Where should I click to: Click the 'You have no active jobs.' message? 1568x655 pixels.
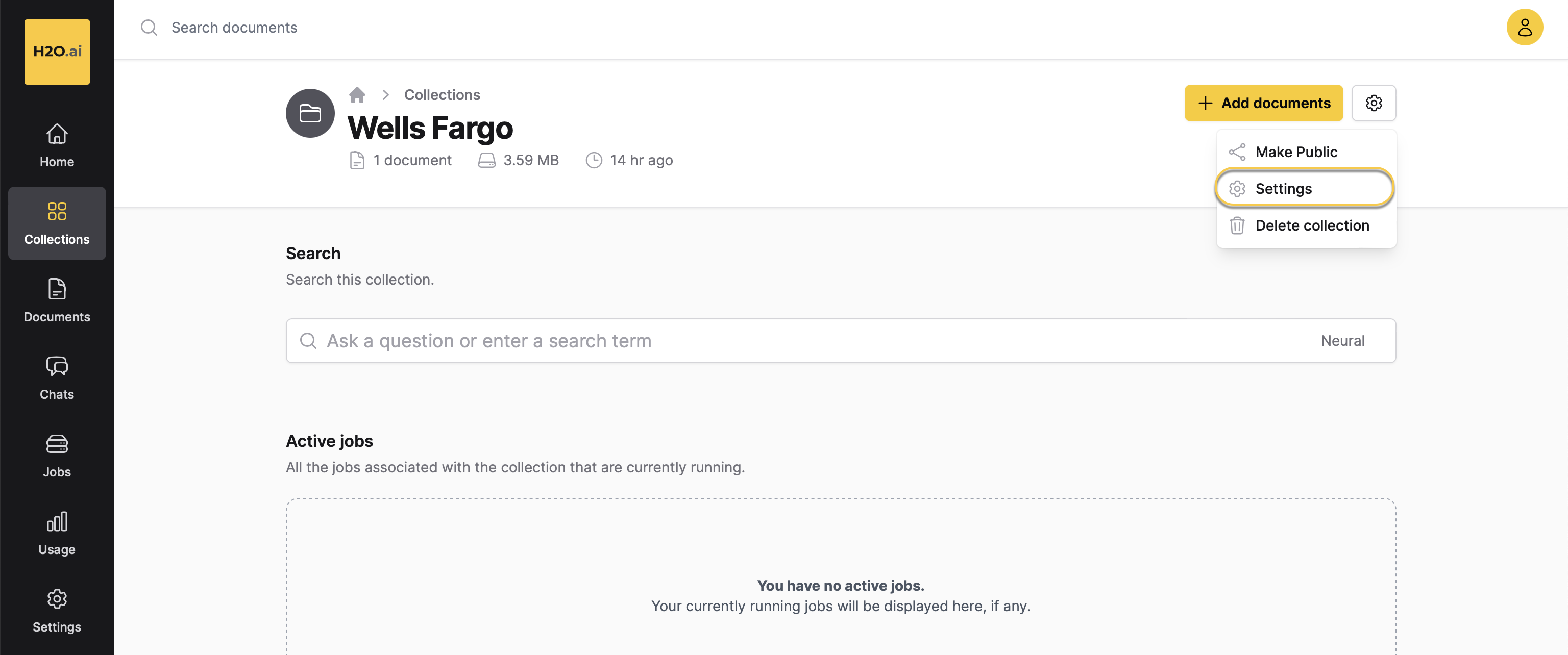tap(841, 585)
